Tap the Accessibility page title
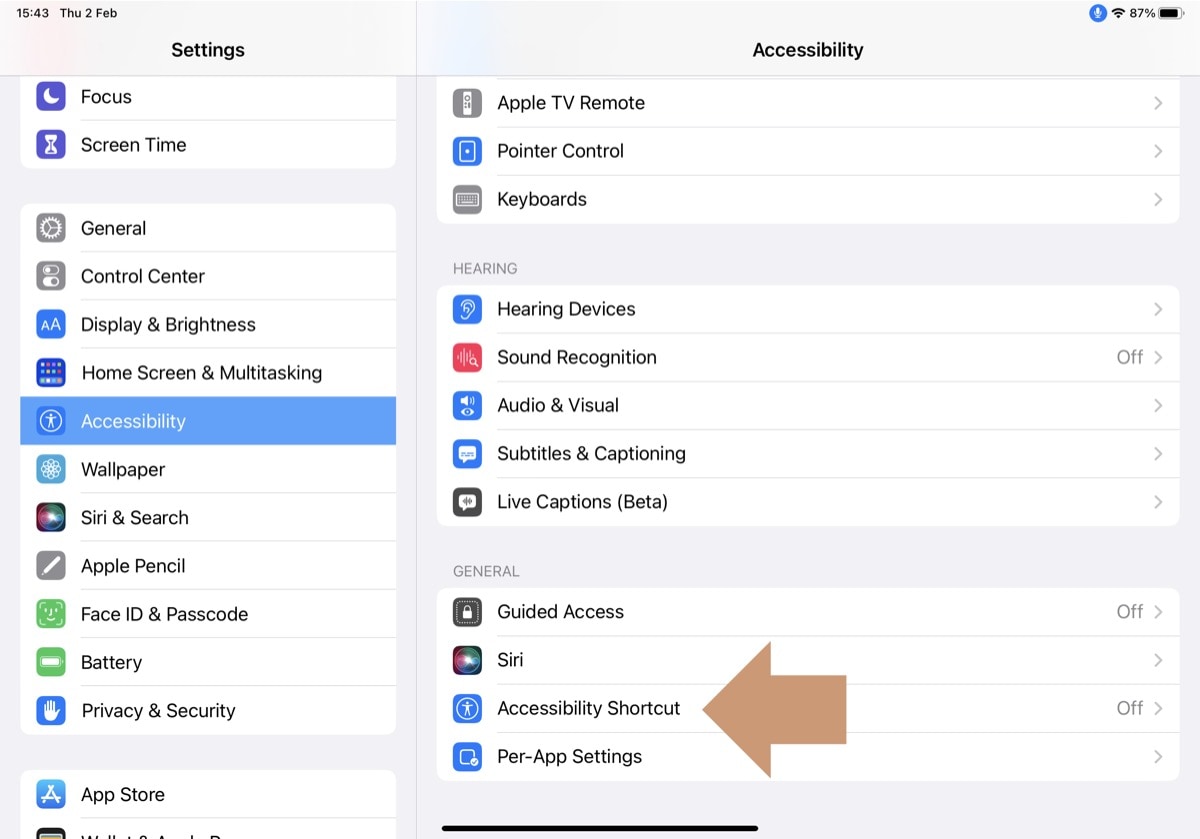Screen dimensions: 1200x839 (808, 50)
